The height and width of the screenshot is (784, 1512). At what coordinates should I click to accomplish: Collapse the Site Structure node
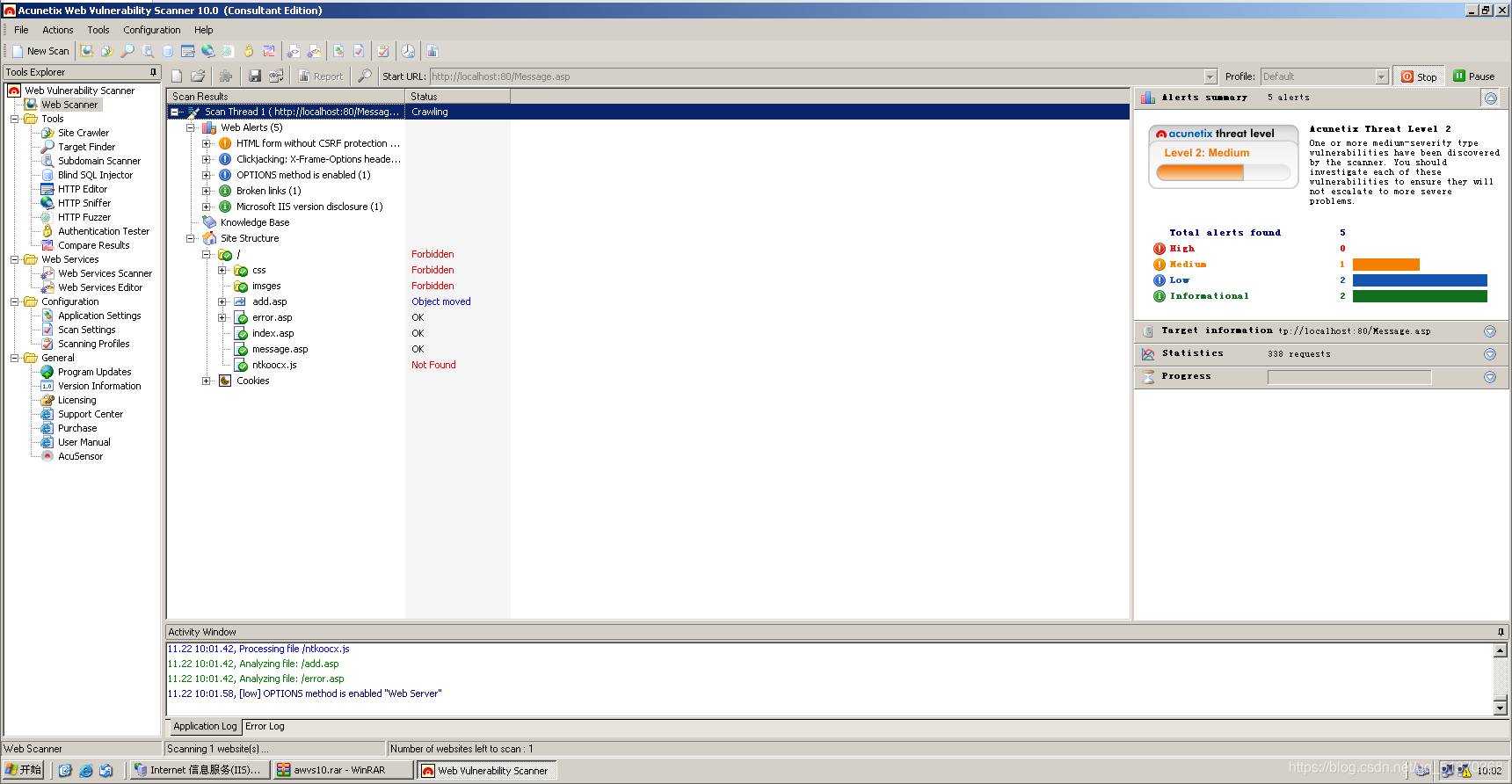(190, 238)
